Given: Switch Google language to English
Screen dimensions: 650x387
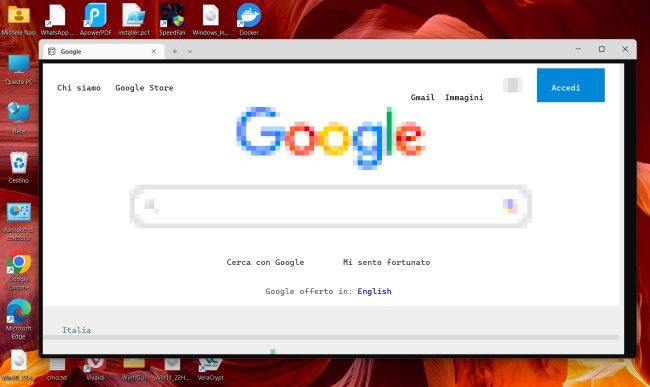Looking at the screenshot, I should point(374,291).
